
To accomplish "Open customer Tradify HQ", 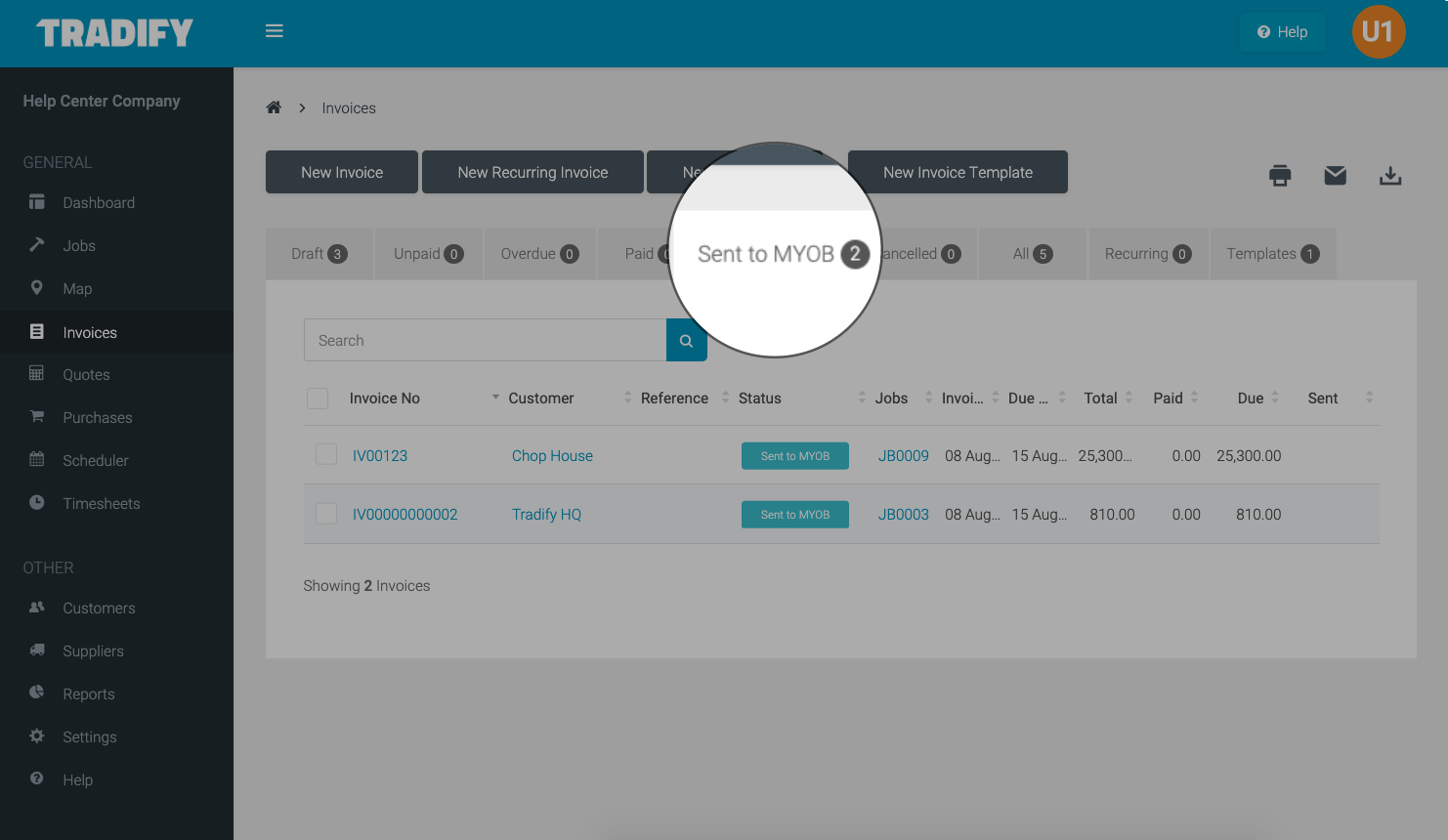I will click(x=546, y=515).
